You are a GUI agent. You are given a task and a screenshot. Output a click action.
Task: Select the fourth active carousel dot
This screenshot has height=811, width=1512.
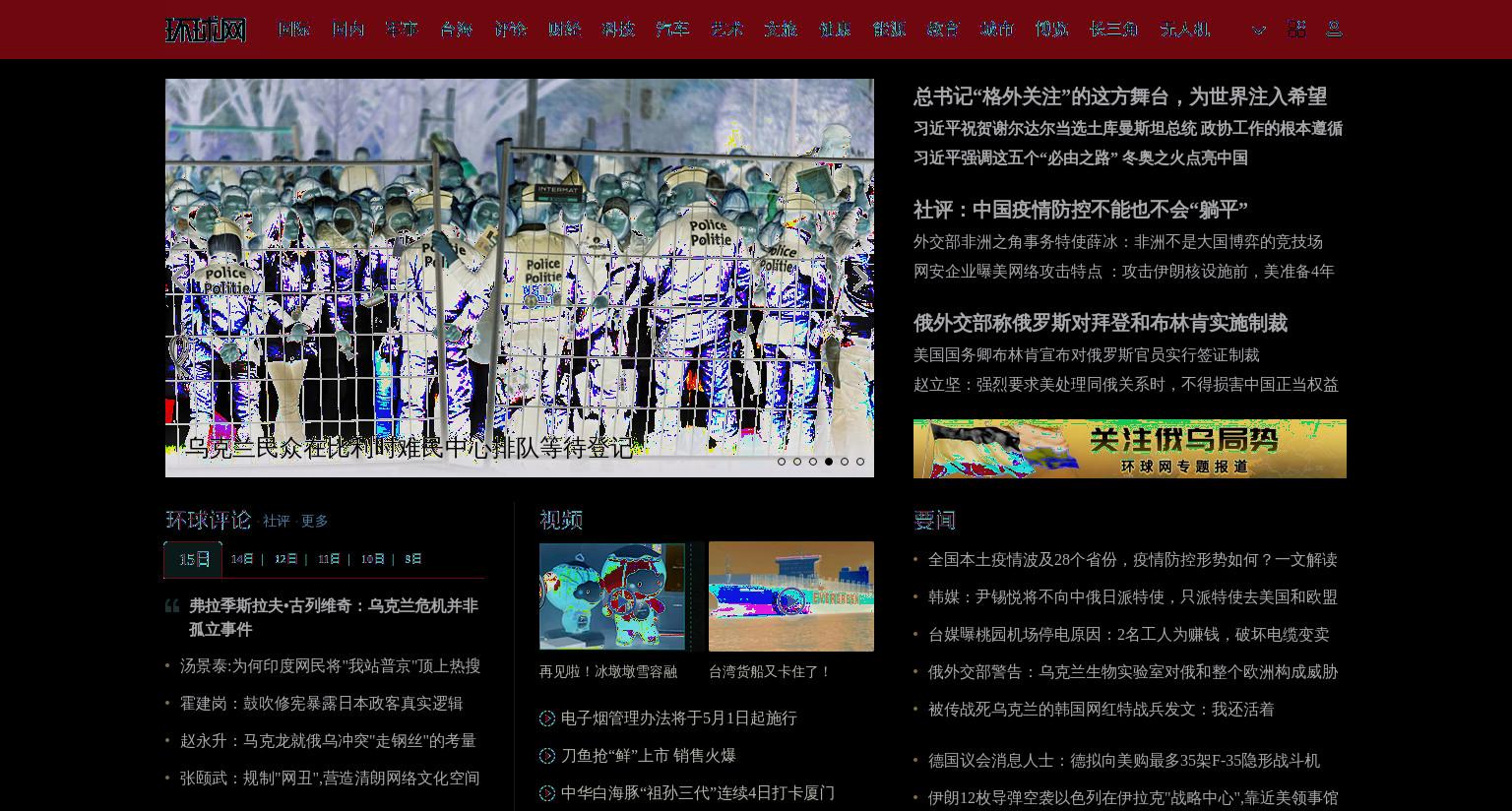pos(829,462)
